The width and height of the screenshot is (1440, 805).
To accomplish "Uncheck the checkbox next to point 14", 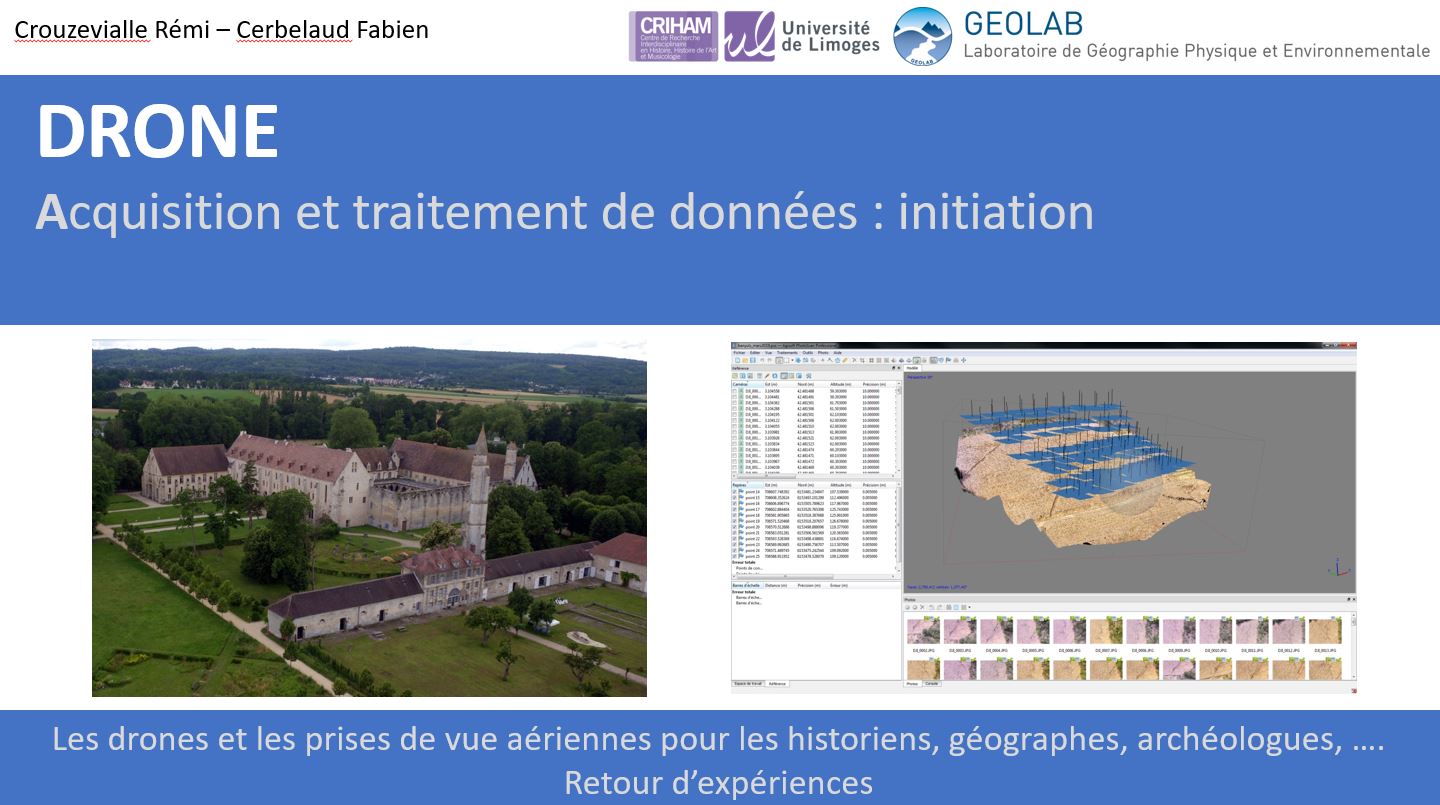I will coord(735,492).
